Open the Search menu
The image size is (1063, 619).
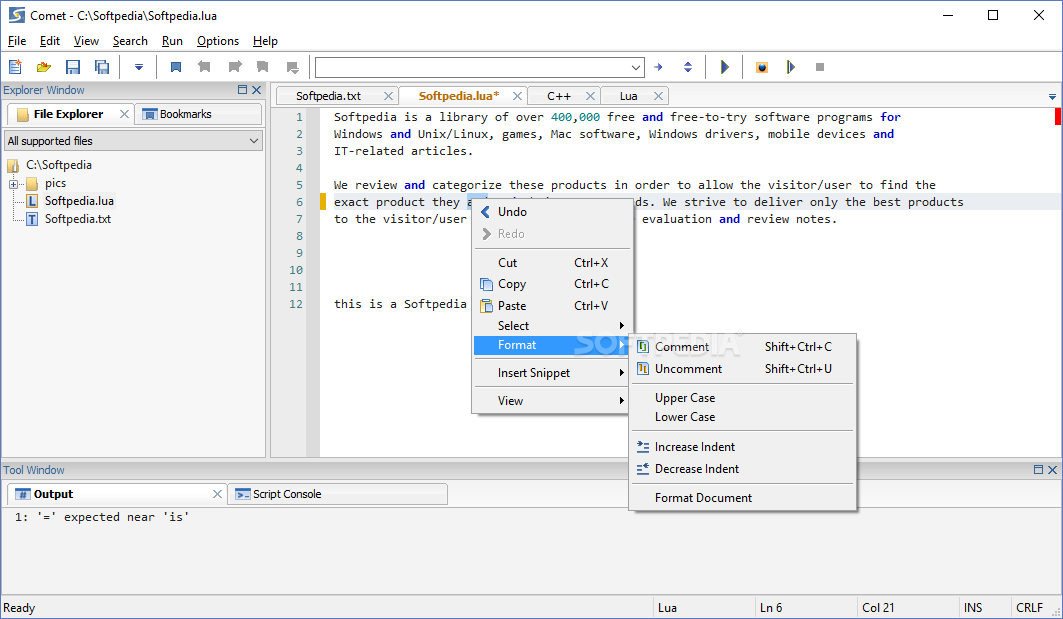pos(130,41)
